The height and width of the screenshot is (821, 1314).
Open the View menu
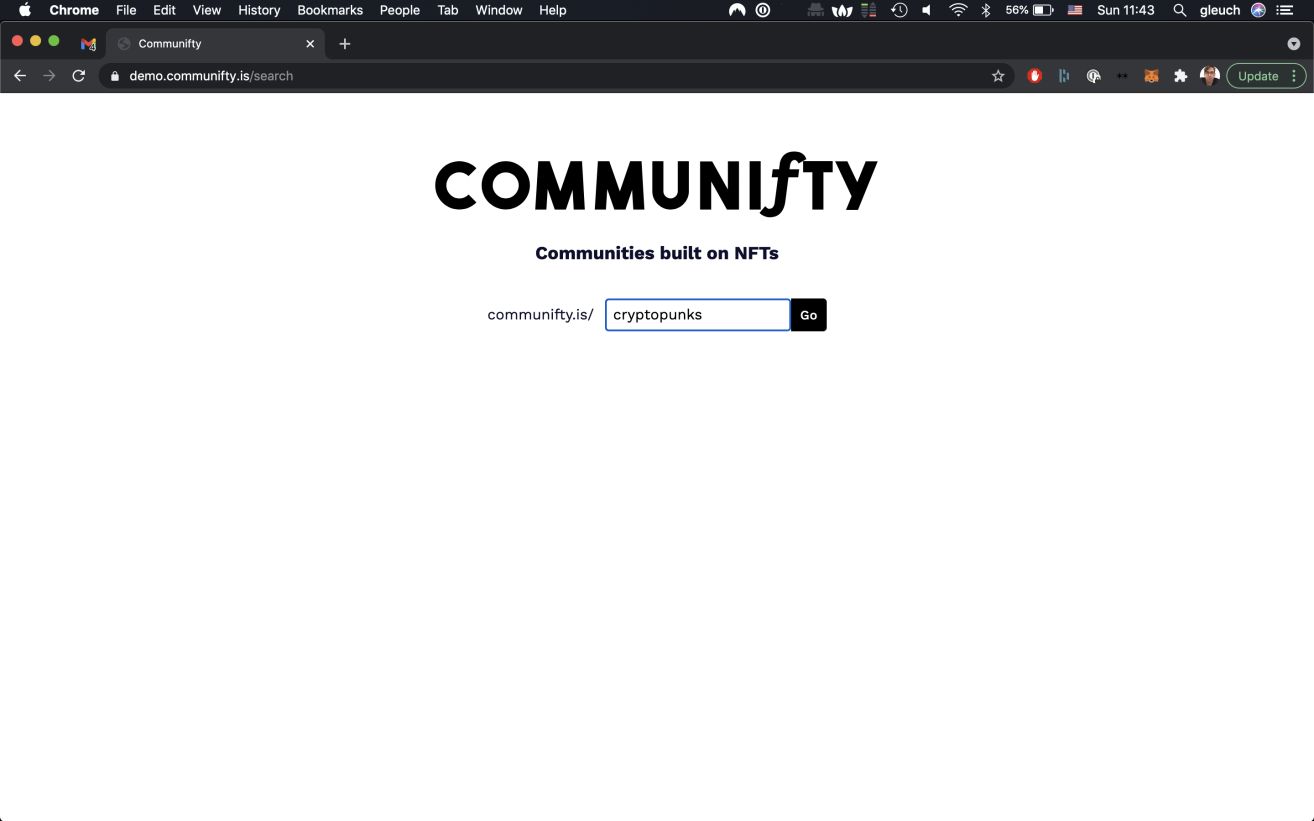pos(207,10)
